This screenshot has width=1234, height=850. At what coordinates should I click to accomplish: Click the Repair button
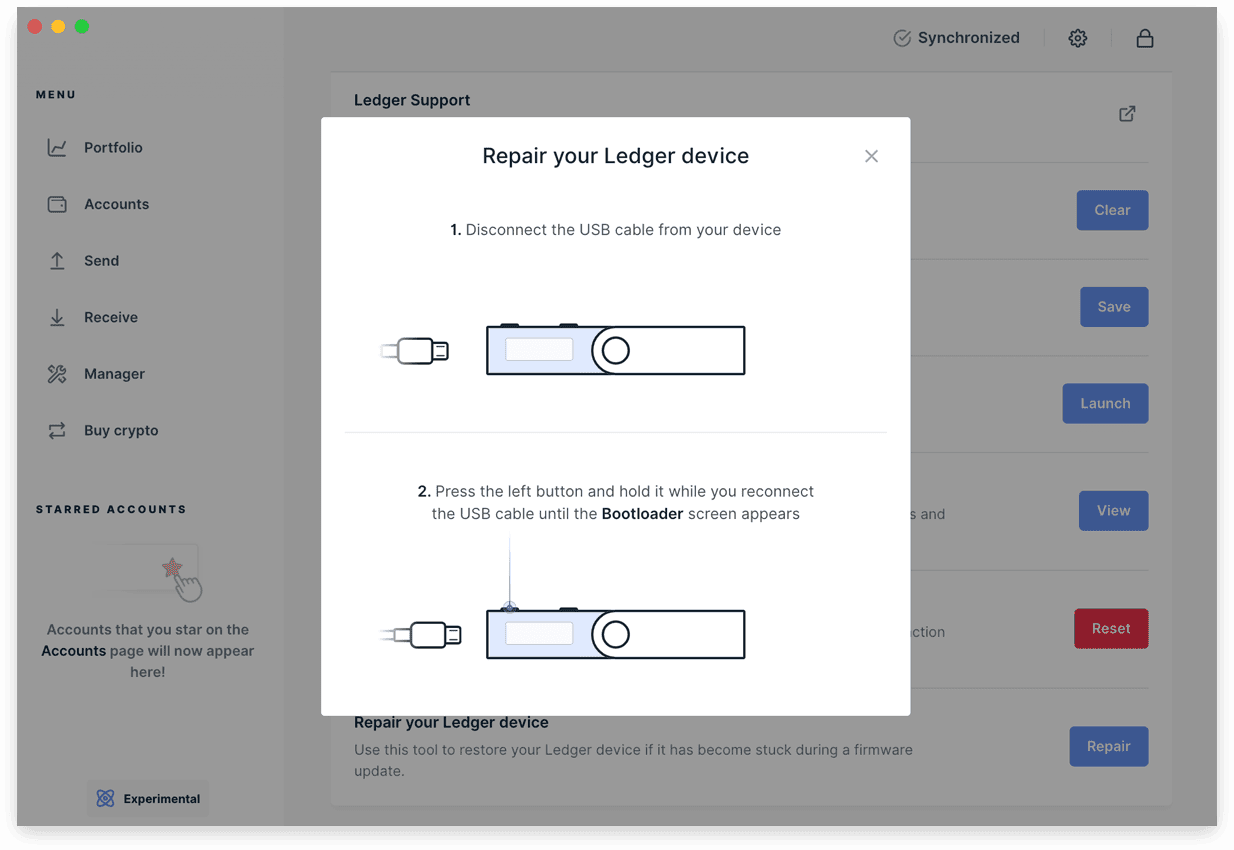(x=1108, y=746)
